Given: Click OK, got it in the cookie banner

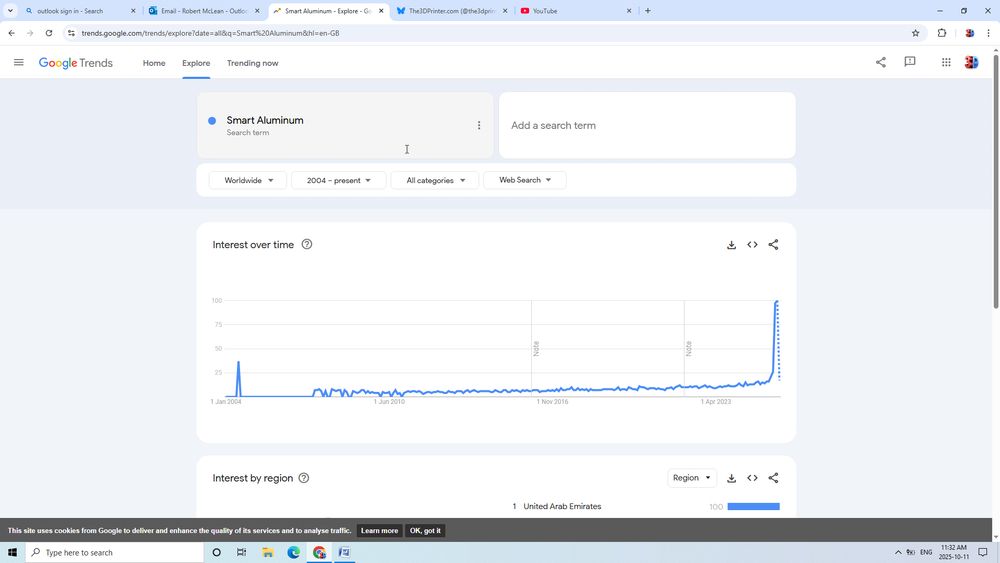Looking at the screenshot, I should pos(425,530).
